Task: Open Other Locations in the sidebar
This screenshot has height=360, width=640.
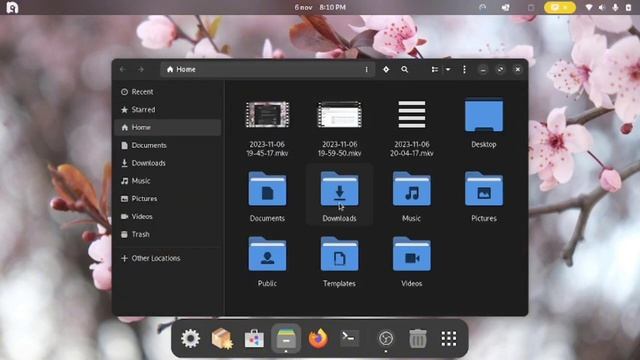Action: point(168,258)
